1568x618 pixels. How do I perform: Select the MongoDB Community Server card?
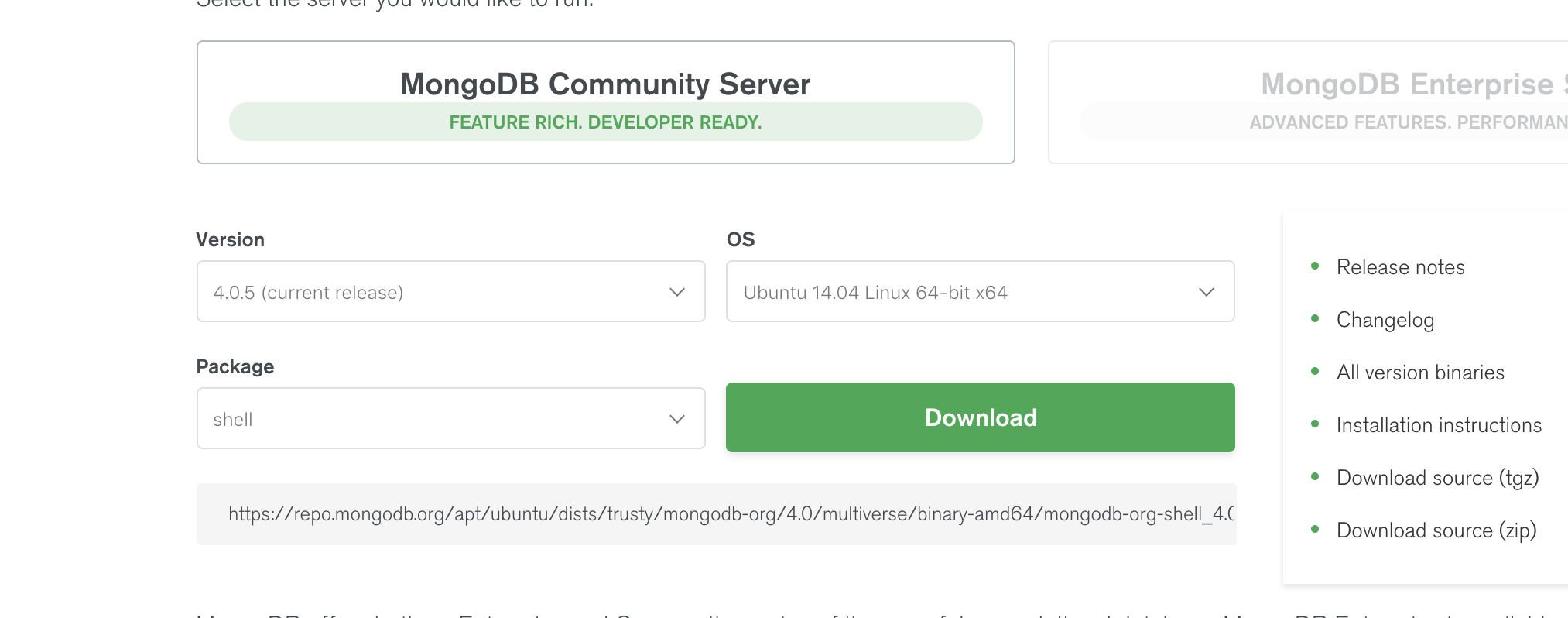(605, 102)
